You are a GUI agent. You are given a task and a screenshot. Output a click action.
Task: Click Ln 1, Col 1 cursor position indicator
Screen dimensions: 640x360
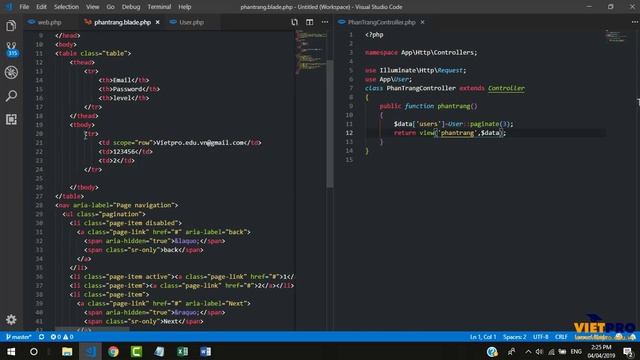pyautogui.click(x=483, y=337)
